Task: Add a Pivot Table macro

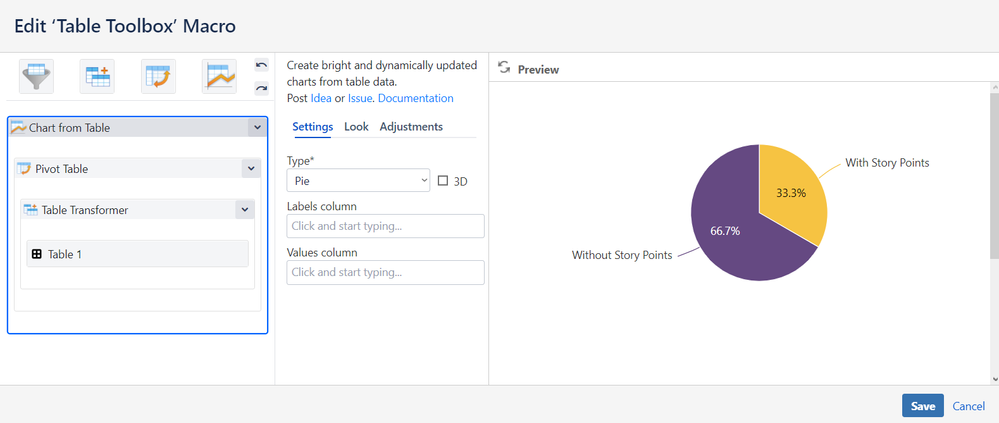Action: [x=158, y=76]
